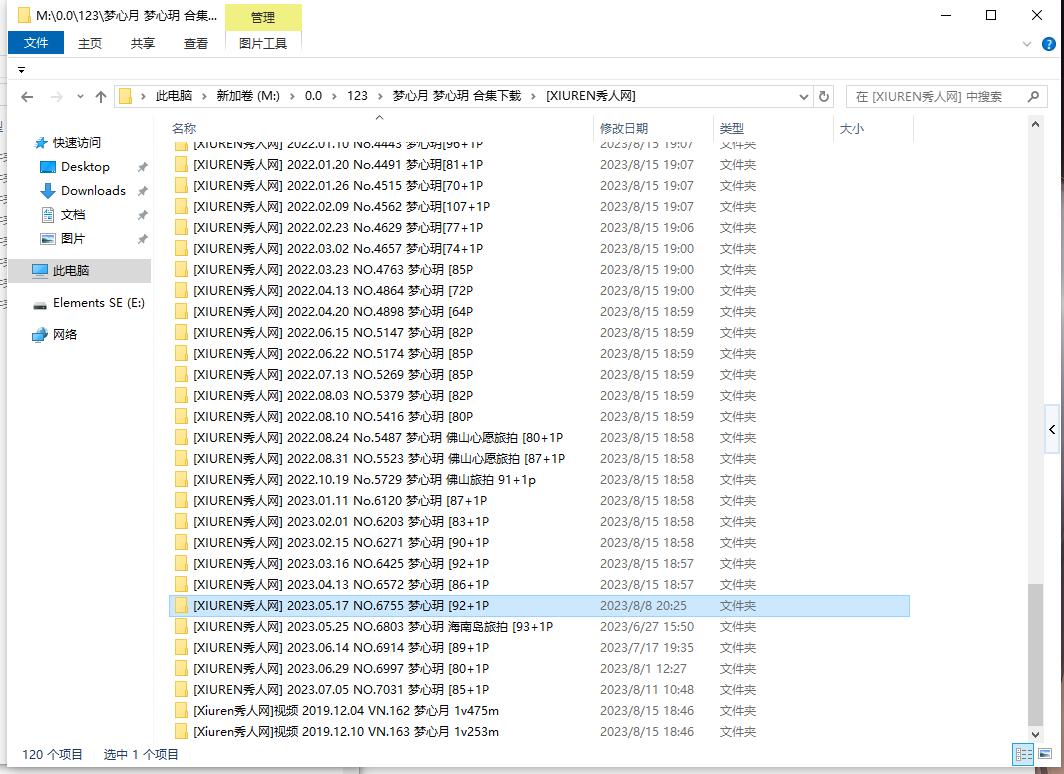Click the Back navigation arrow

tap(27, 97)
